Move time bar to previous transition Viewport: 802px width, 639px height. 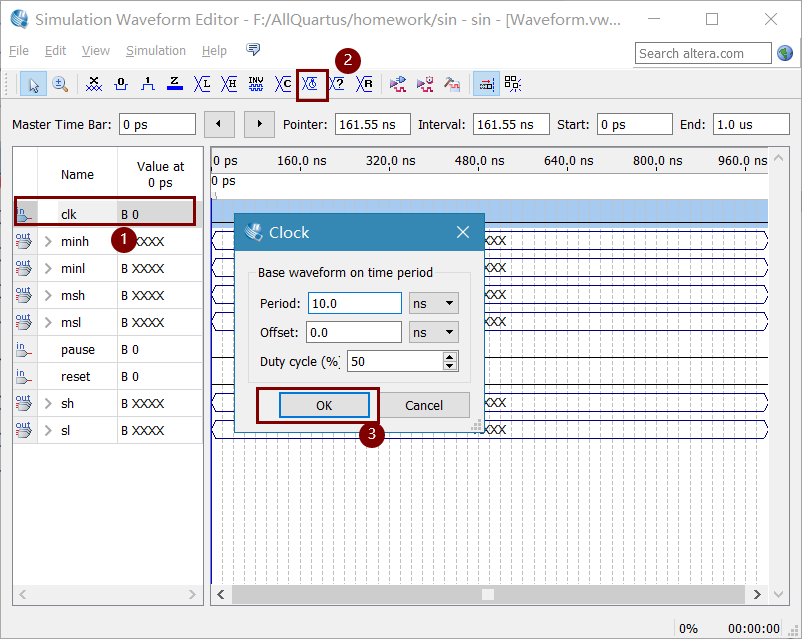tap(219, 124)
